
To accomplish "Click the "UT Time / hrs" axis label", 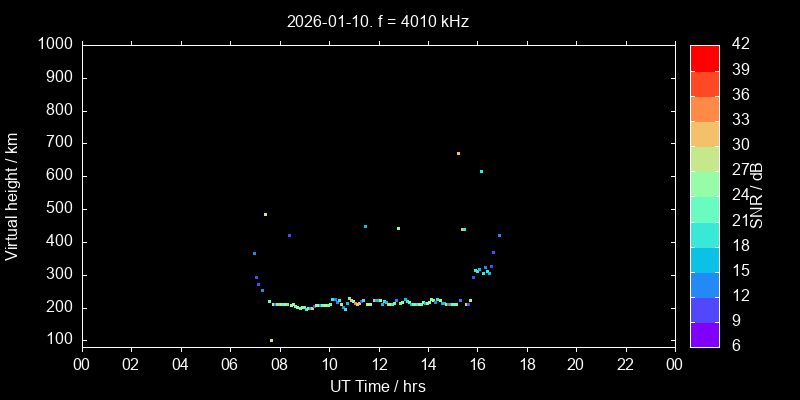I will (377, 386).
